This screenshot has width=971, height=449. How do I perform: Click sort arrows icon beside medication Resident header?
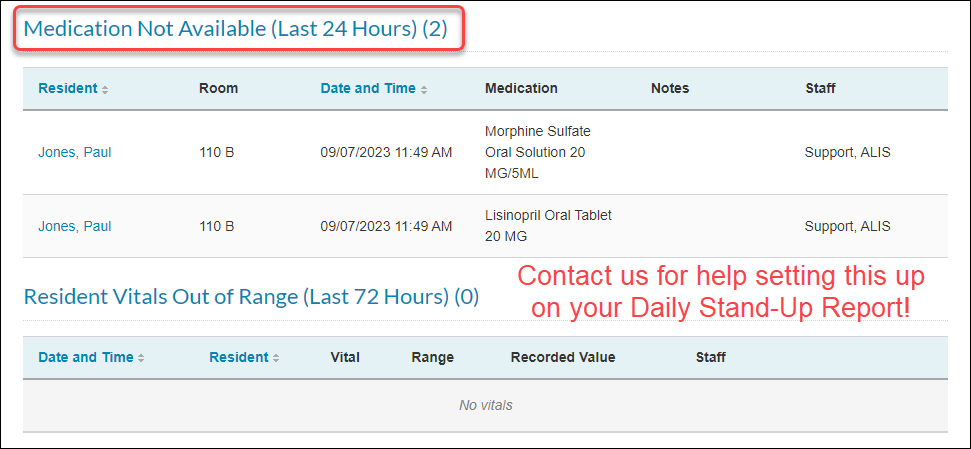point(105,90)
